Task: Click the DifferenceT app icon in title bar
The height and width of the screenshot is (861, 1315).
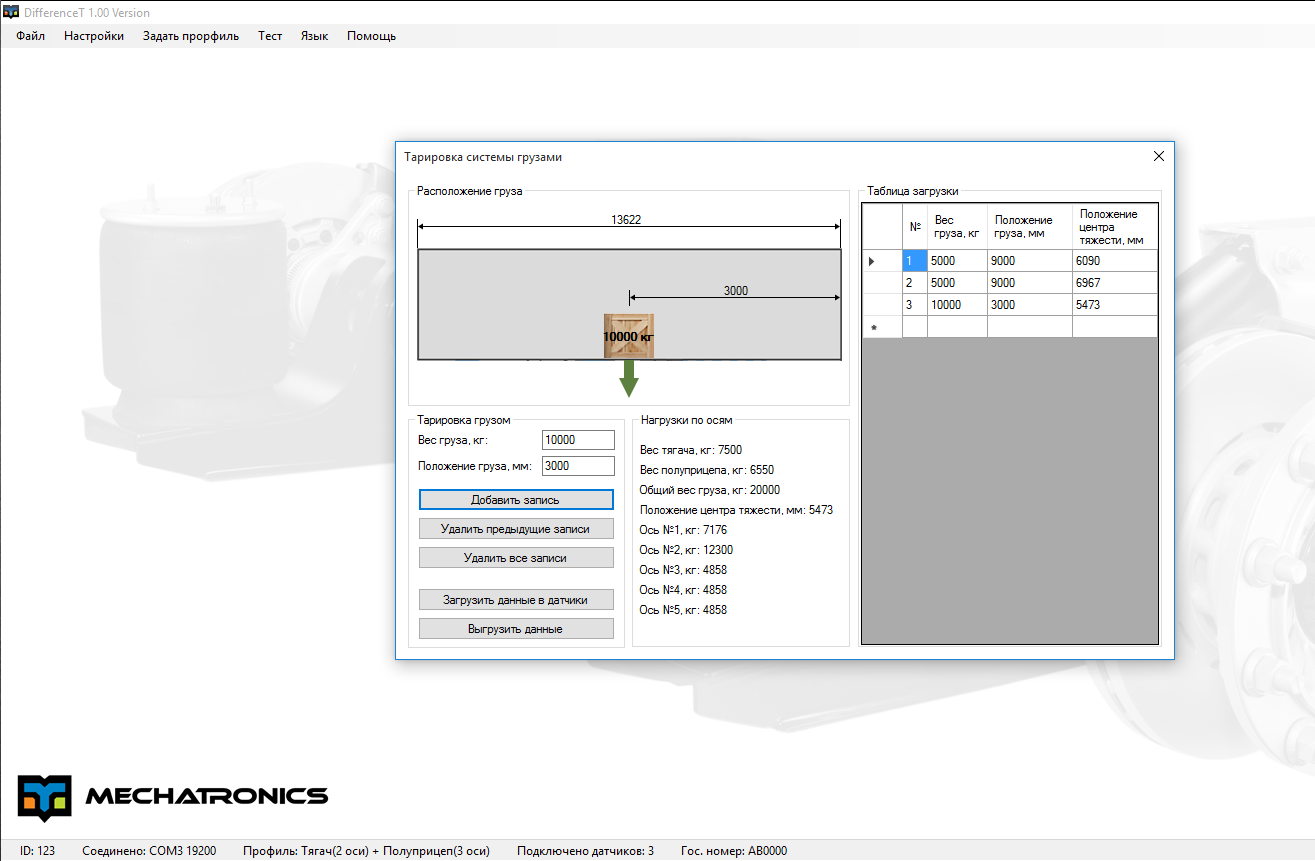Action: tap(11, 12)
